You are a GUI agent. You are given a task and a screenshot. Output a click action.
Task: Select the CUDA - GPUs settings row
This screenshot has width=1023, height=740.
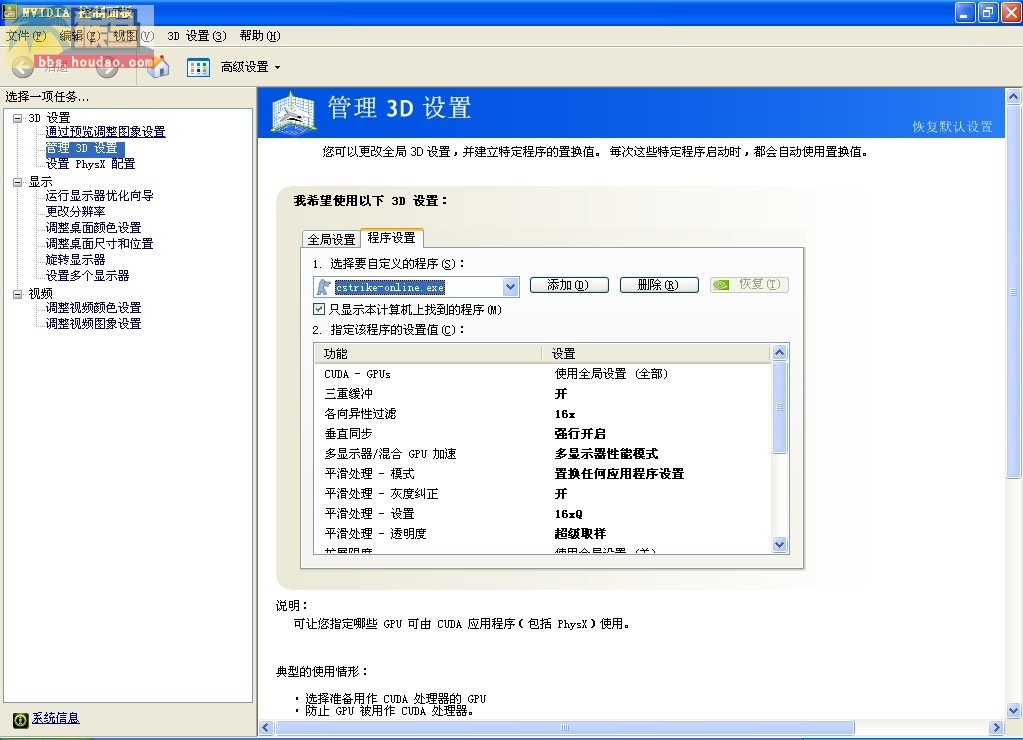(543, 374)
